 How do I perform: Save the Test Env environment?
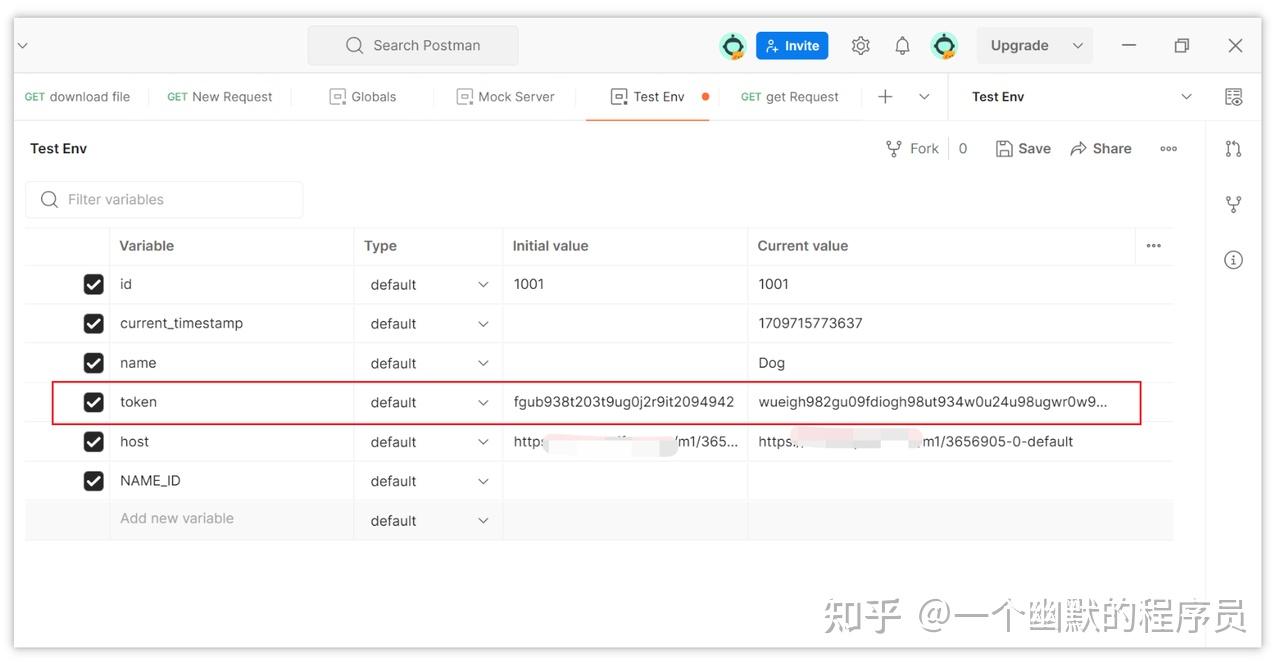tap(1022, 148)
